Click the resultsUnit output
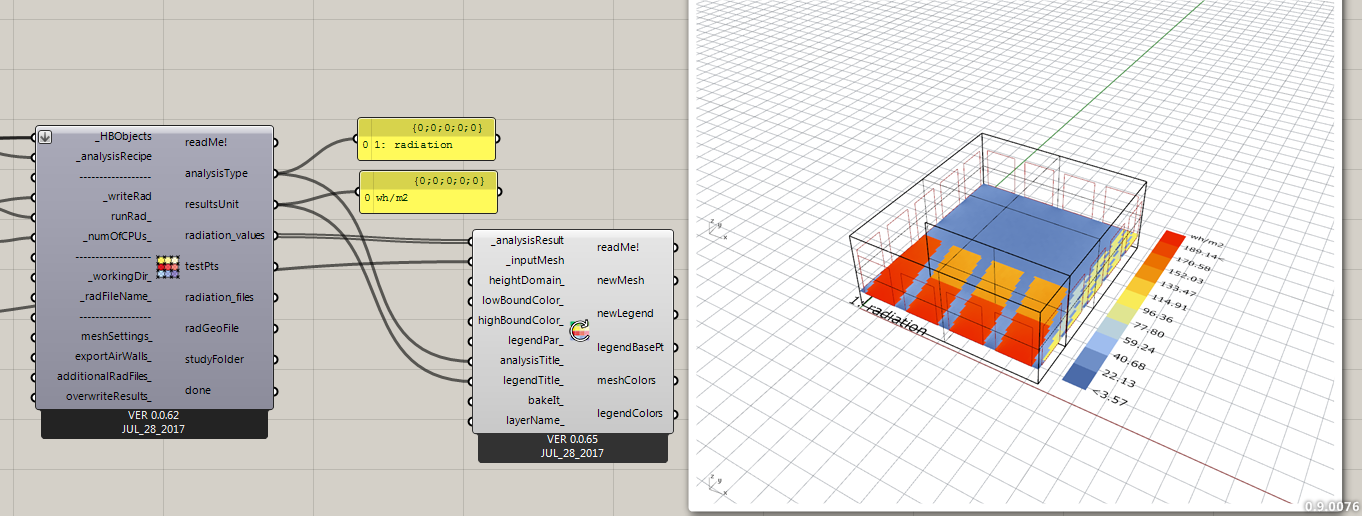Image resolution: width=1362 pixels, height=516 pixels. (x=212, y=204)
